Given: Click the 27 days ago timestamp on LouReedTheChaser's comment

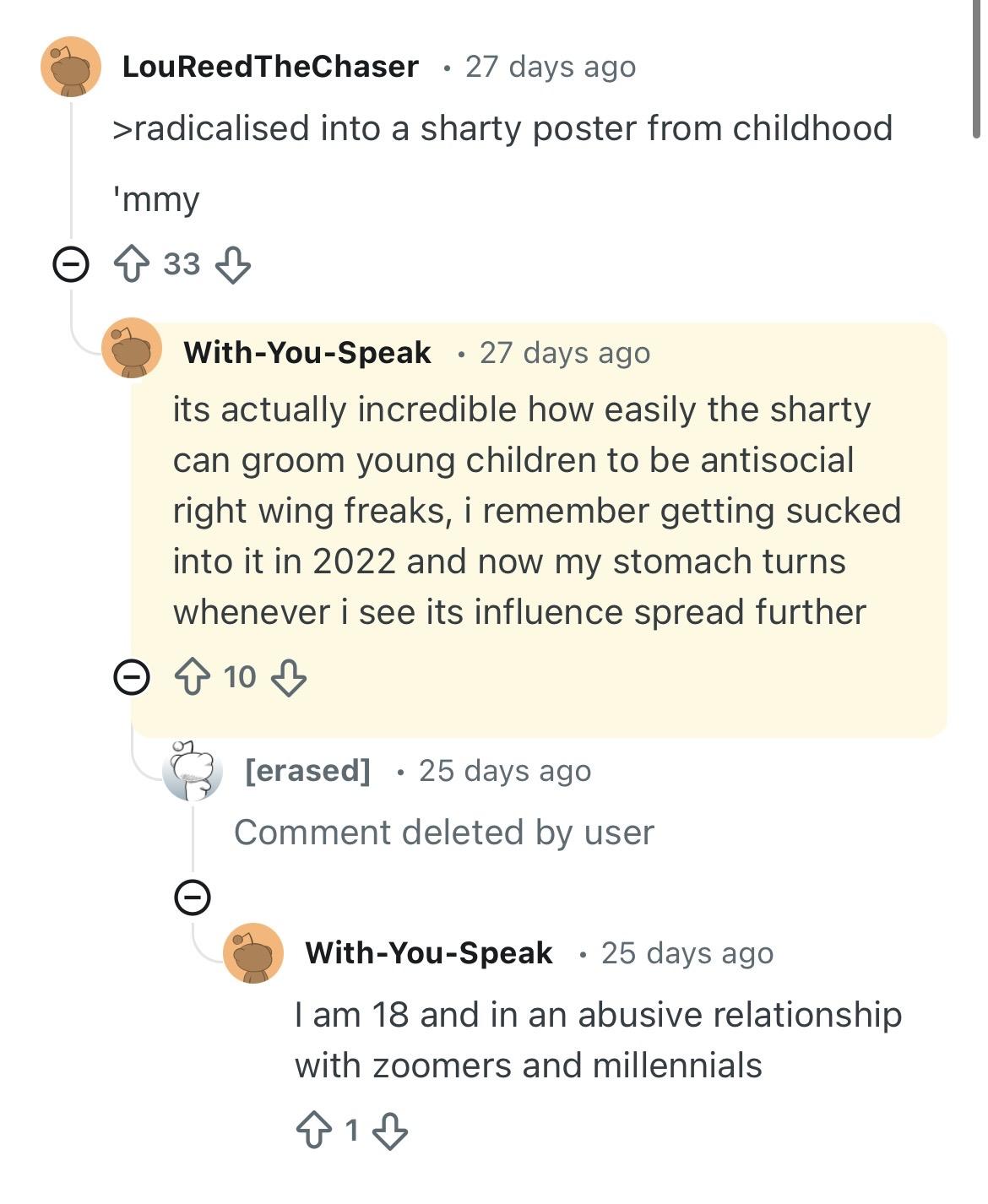Looking at the screenshot, I should (551, 67).
